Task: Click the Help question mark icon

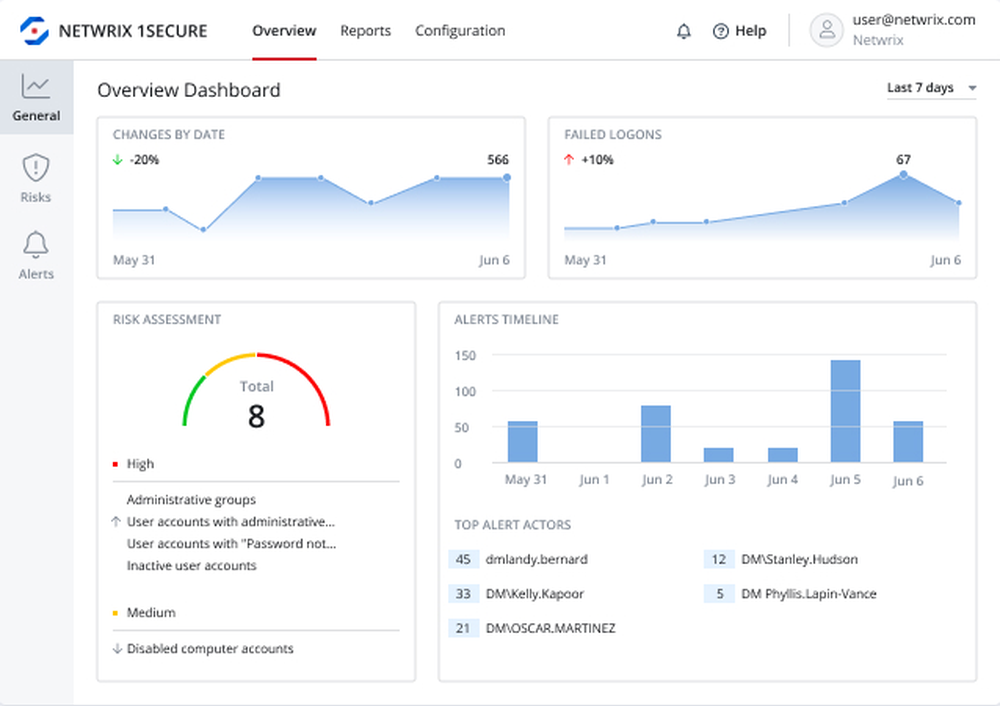Action: (721, 31)
